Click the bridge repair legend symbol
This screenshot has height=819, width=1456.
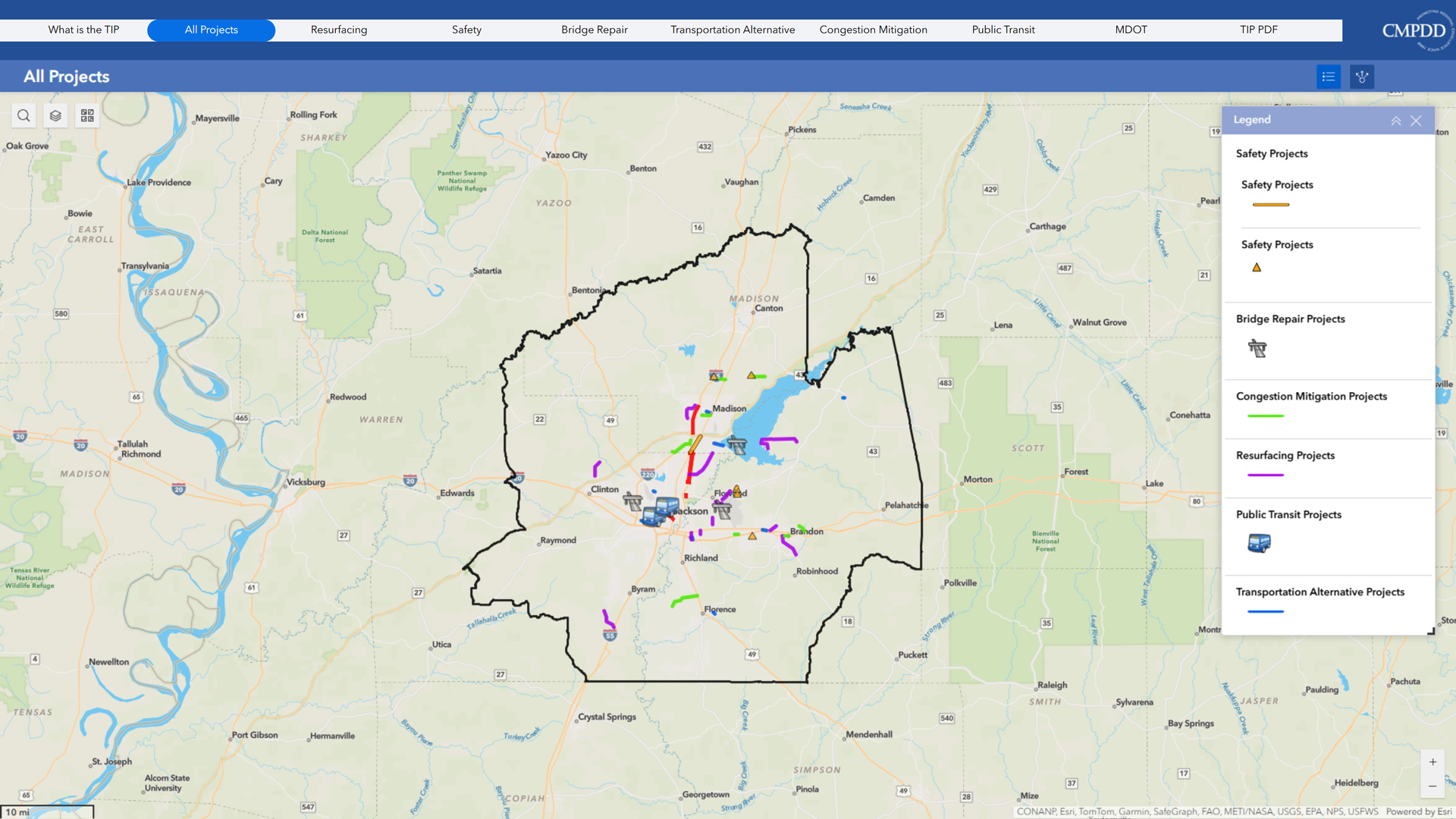pyautogui.click(x=1257, y=348)
